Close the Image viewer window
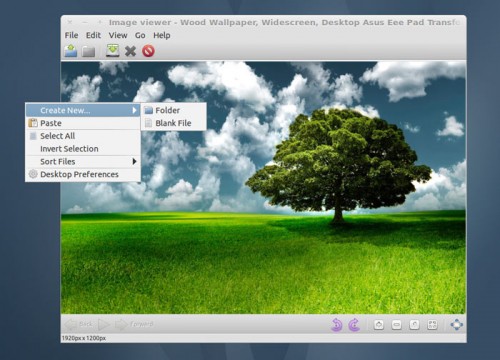Screen dimensions: 500x360 (x=70, y=22)
